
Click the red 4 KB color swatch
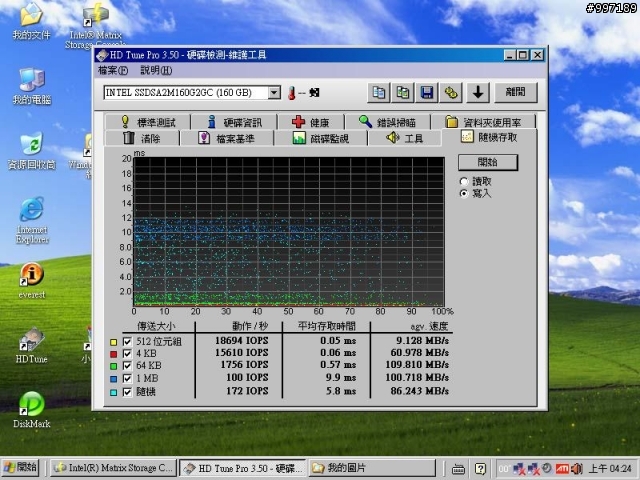click(x=113, y=354)
